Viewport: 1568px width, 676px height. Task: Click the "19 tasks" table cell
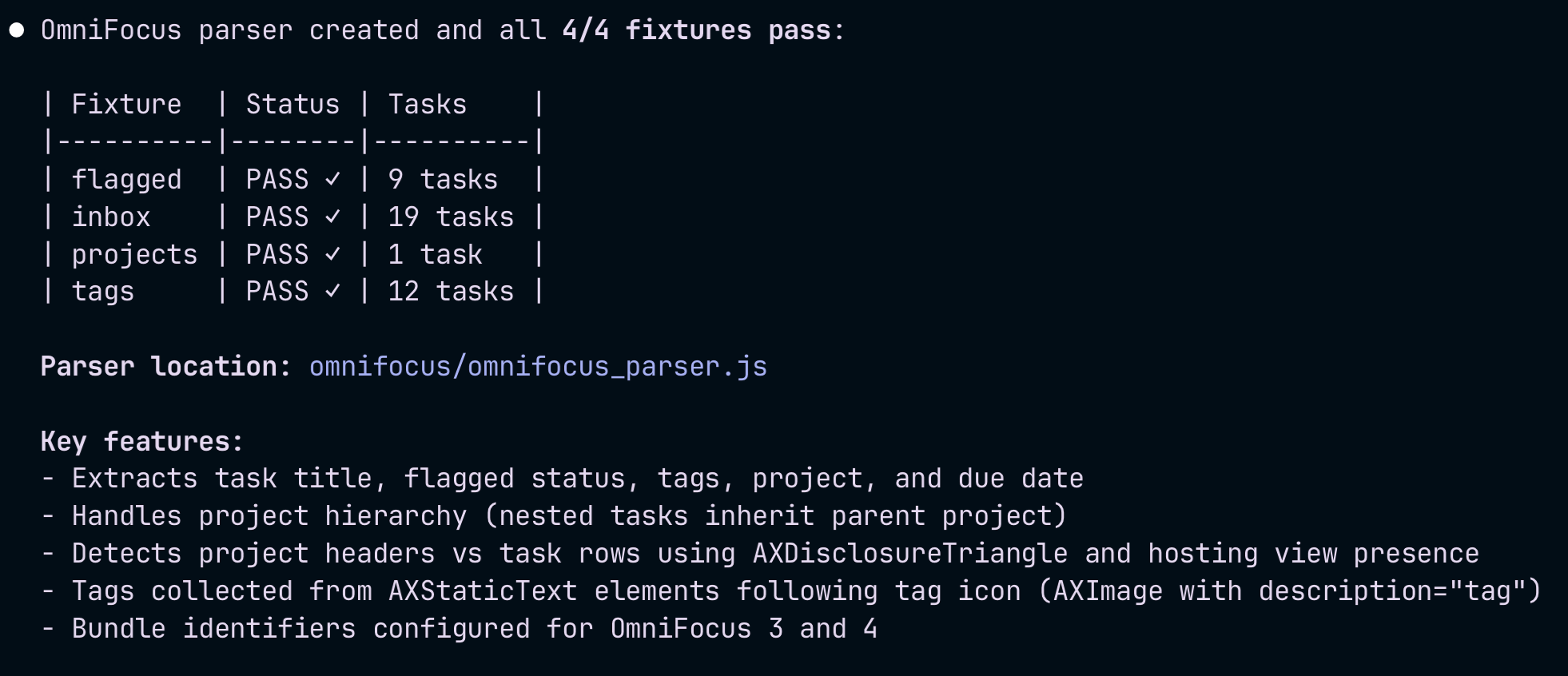tap(451, 217)
